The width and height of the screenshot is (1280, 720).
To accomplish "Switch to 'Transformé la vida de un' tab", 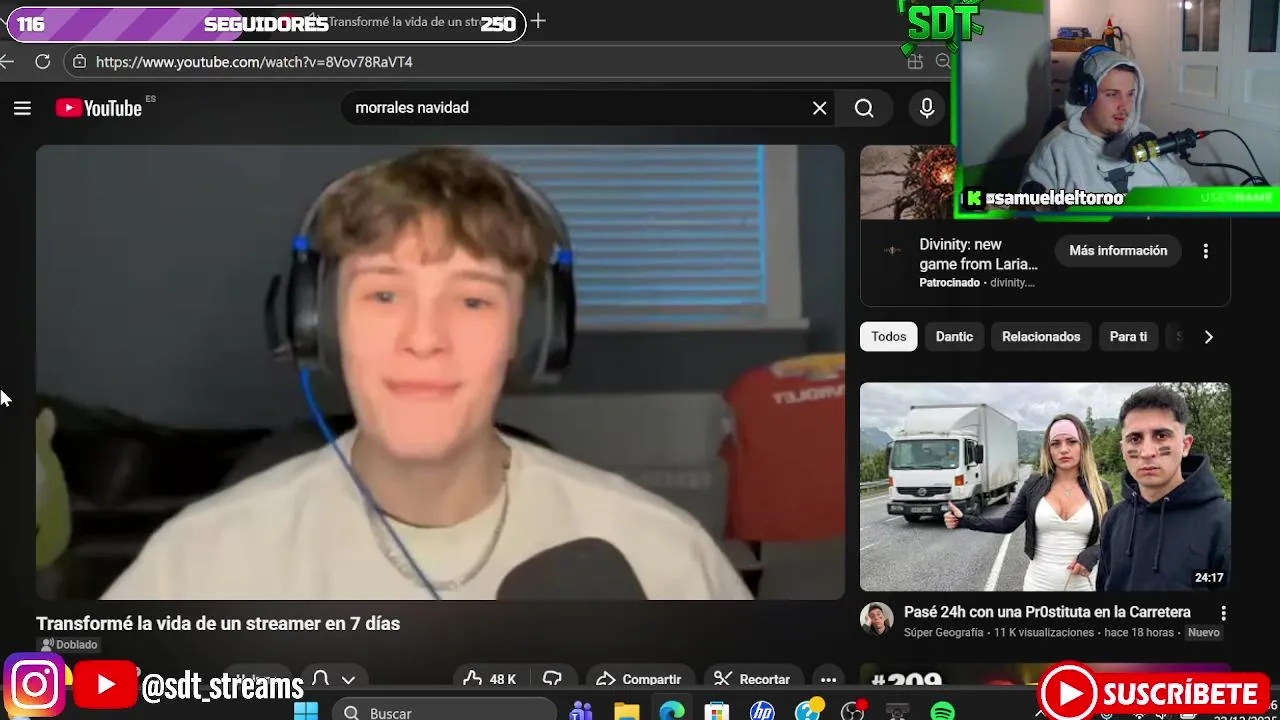I will point(405,22).
